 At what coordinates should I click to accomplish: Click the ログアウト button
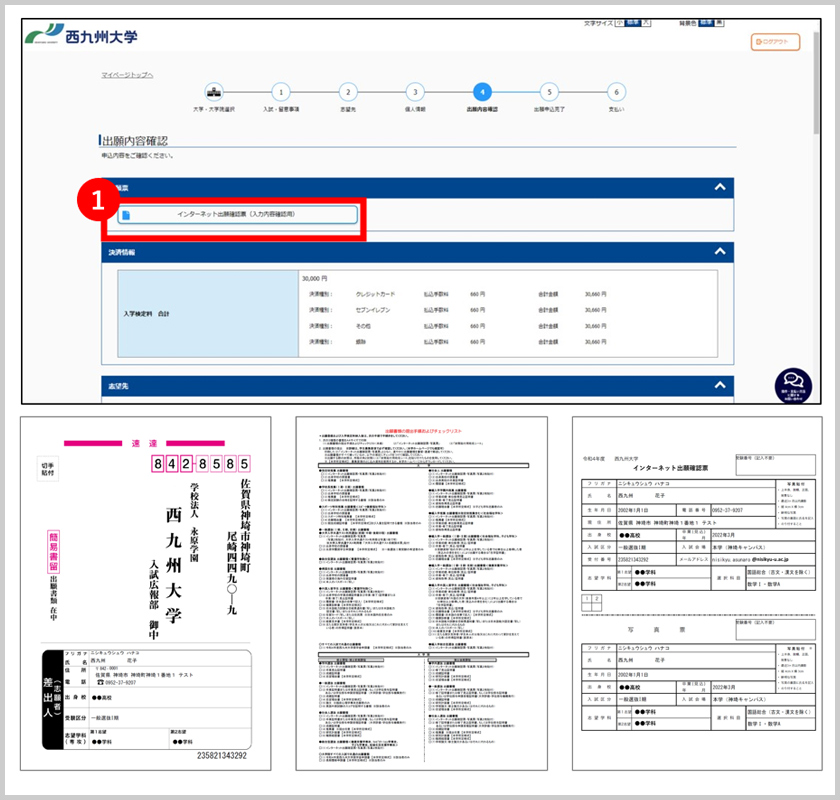pyautogui.click(x=775, y=42)
